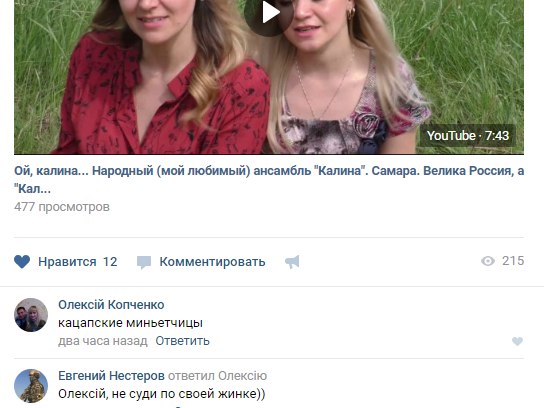Like Олексій Копченко's comment heart

(517, 341)
